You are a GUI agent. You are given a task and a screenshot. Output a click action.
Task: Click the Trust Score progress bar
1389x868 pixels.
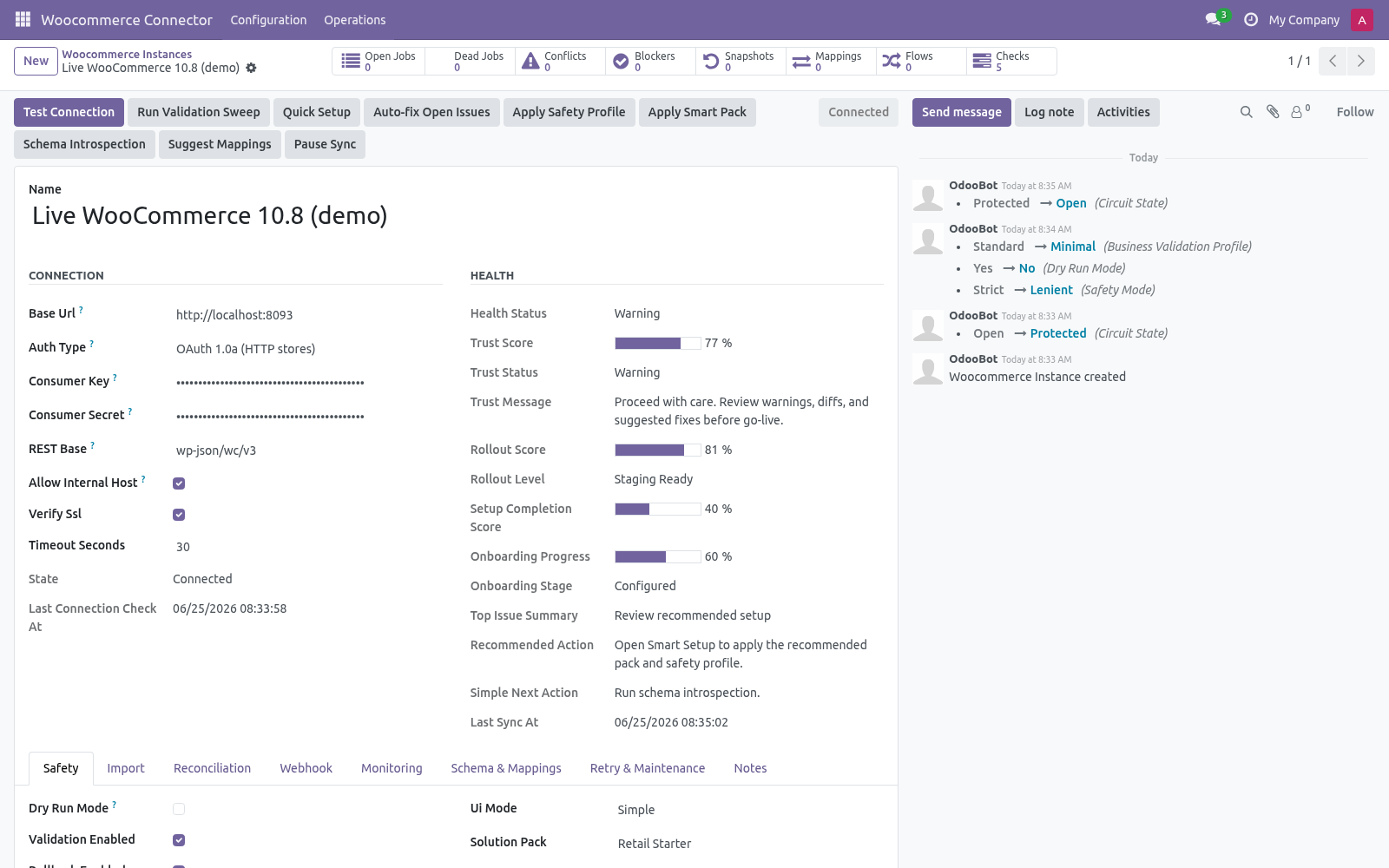click(x=657, y=343)
